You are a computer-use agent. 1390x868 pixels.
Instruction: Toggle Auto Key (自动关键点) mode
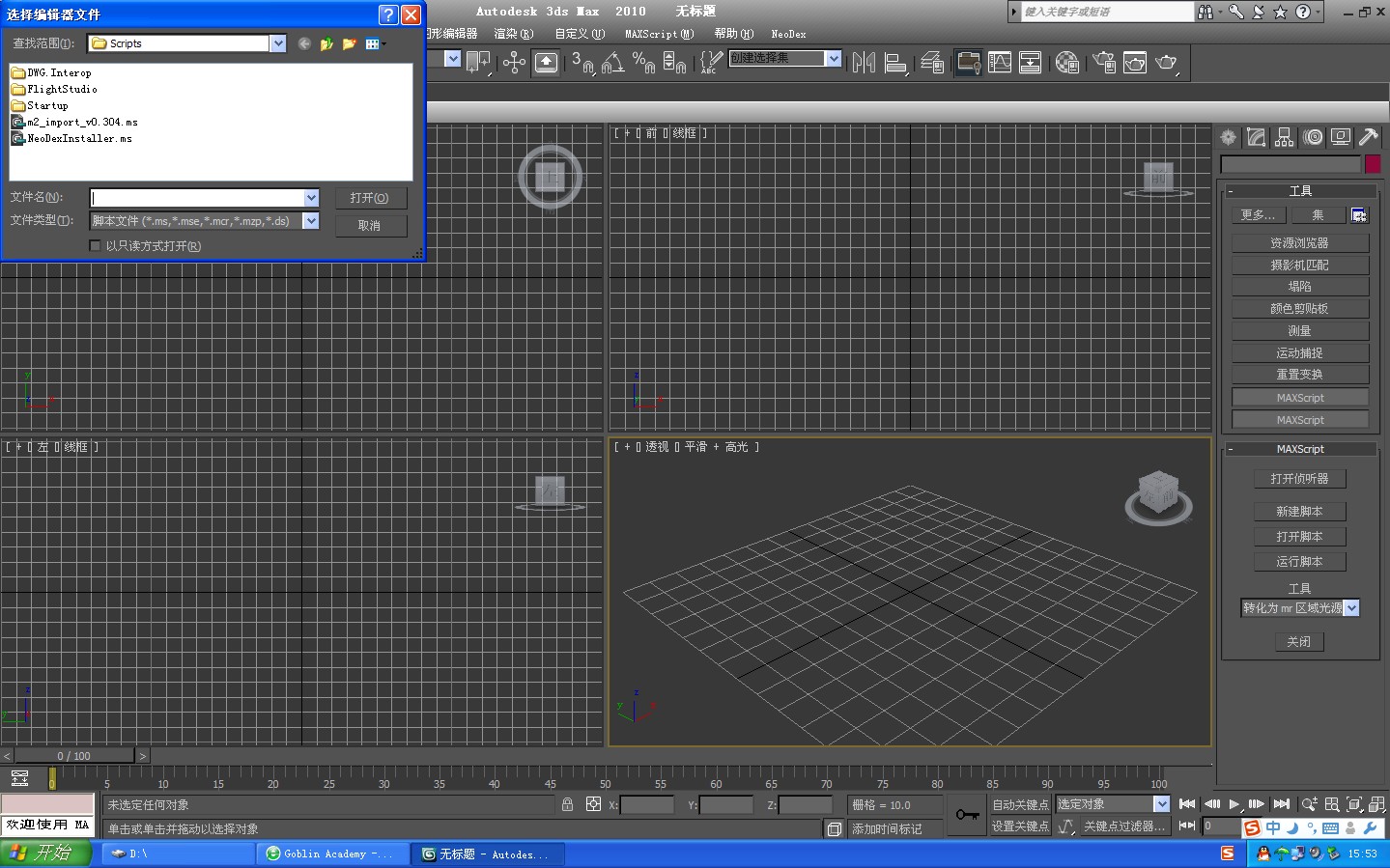click(x=1020, y=804)
